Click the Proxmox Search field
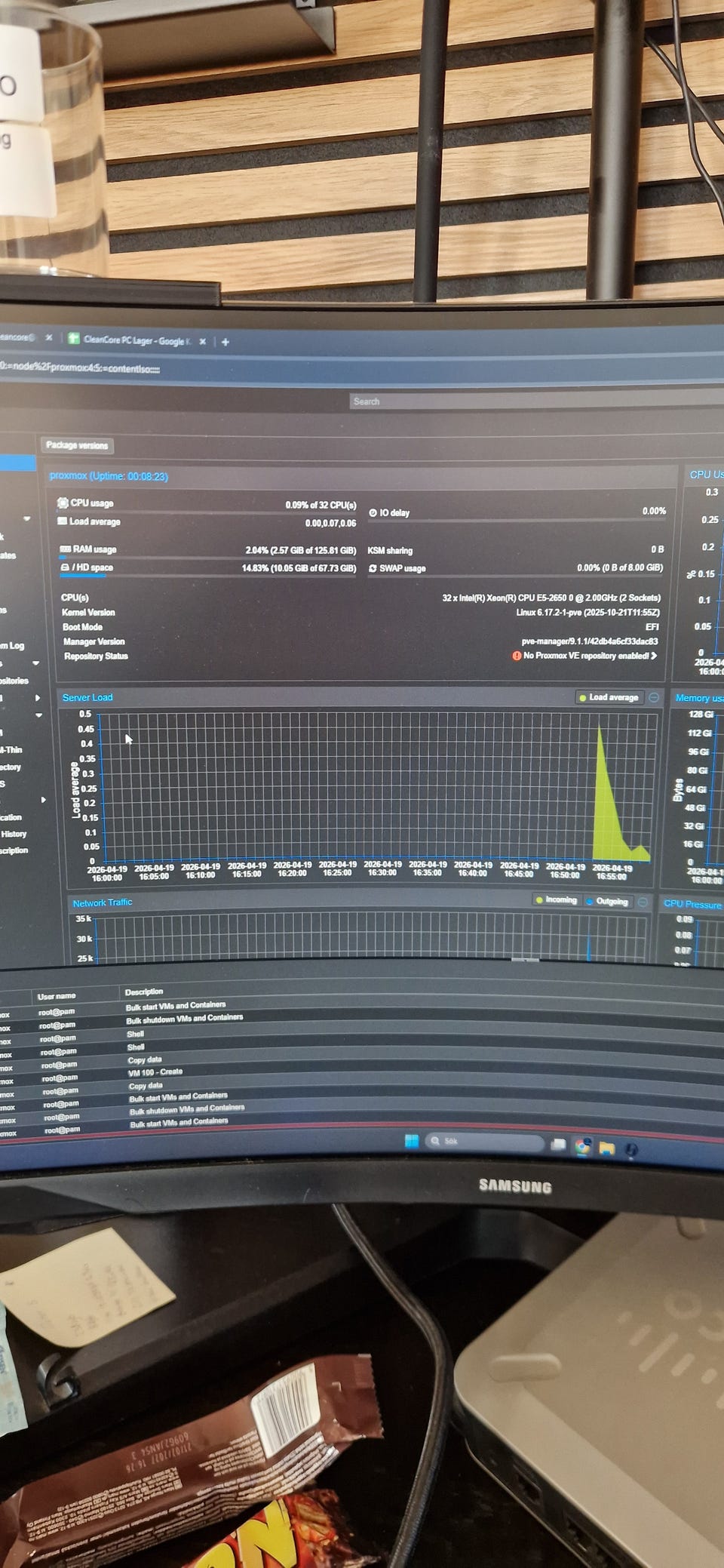The image size is (724, 1568). [535, 401]
